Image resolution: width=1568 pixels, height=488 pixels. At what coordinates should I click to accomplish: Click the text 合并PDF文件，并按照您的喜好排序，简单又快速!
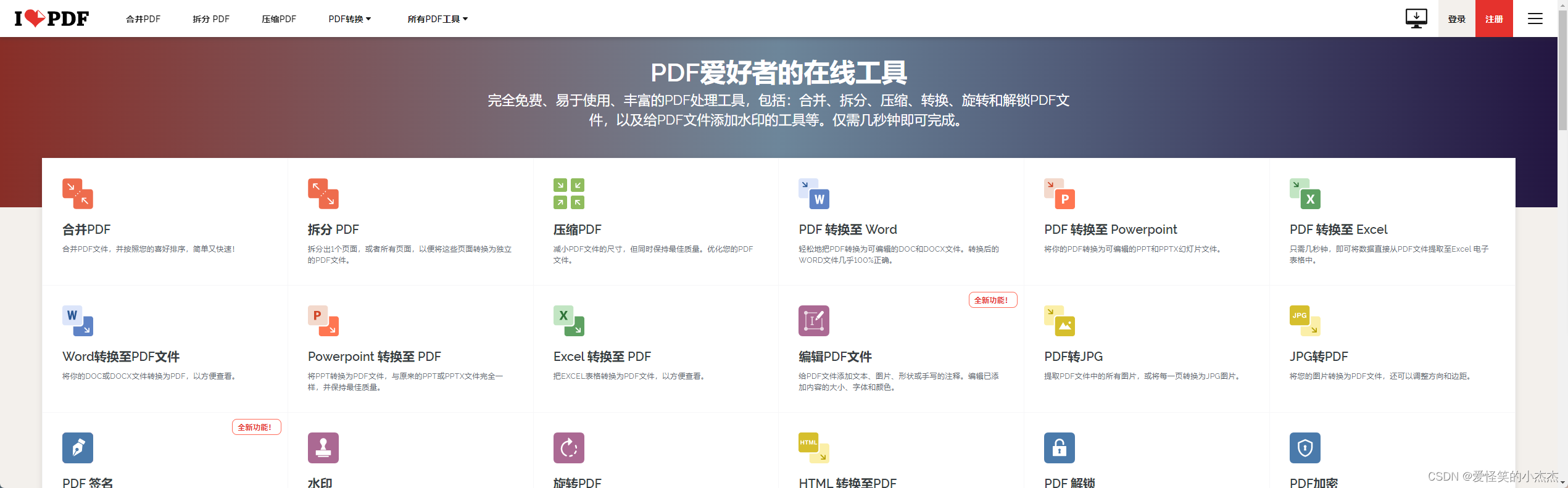pos(149,249)
